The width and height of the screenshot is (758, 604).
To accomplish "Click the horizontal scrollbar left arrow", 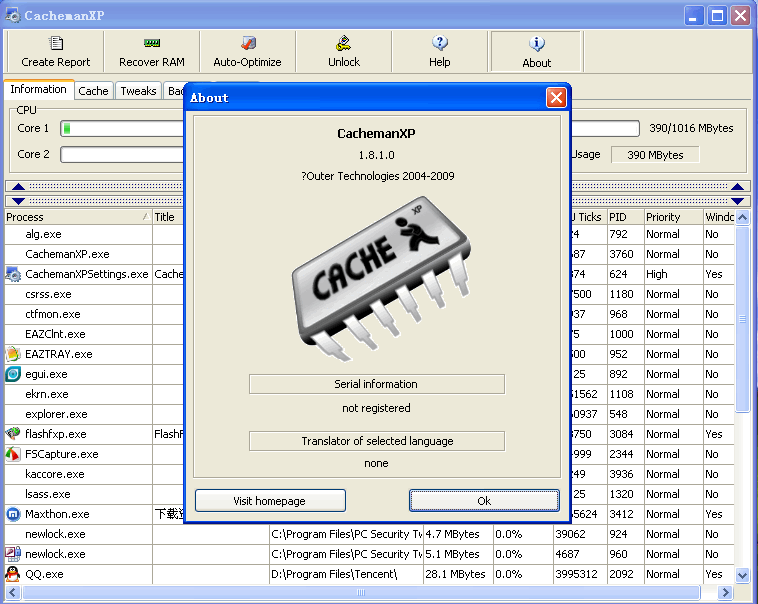I will 13,592.
